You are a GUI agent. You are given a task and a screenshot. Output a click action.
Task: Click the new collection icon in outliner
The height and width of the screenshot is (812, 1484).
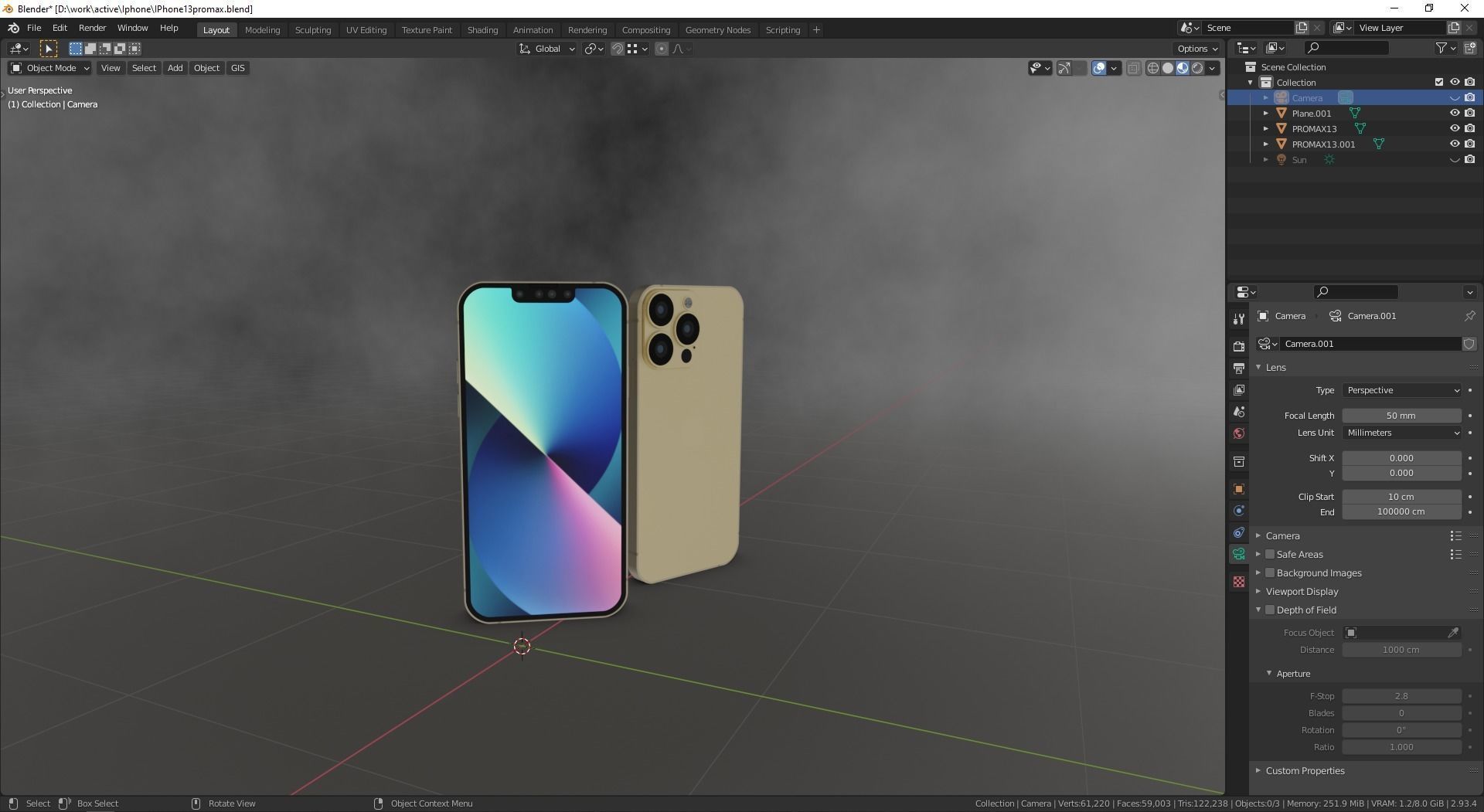click(1470, 48)
